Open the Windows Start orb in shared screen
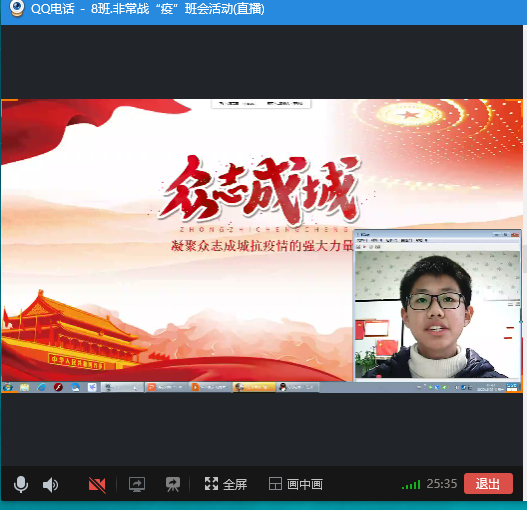This screenshot has height=510, width=527. 8,387
